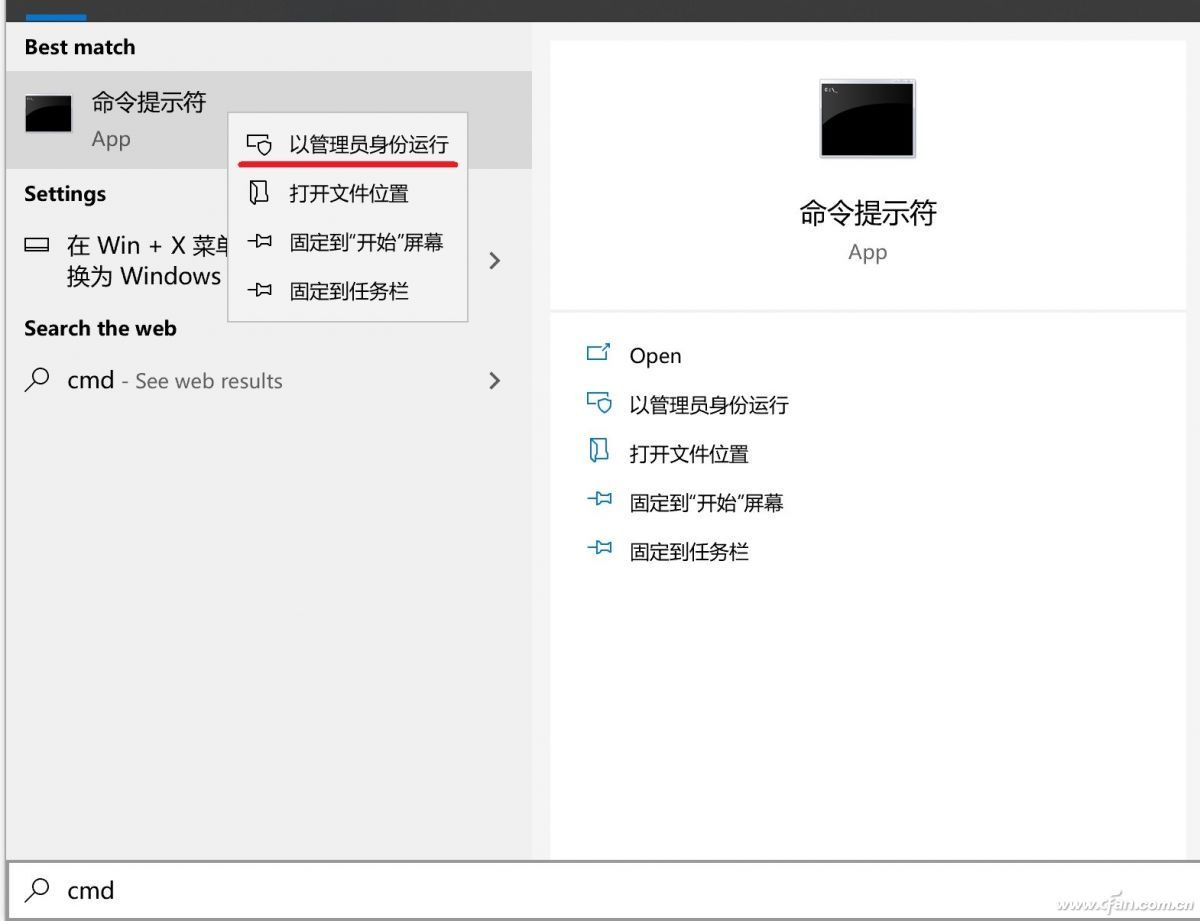Click cmd - See web results
Viewport: 1200px width, 921px height.
coord(176,381)
